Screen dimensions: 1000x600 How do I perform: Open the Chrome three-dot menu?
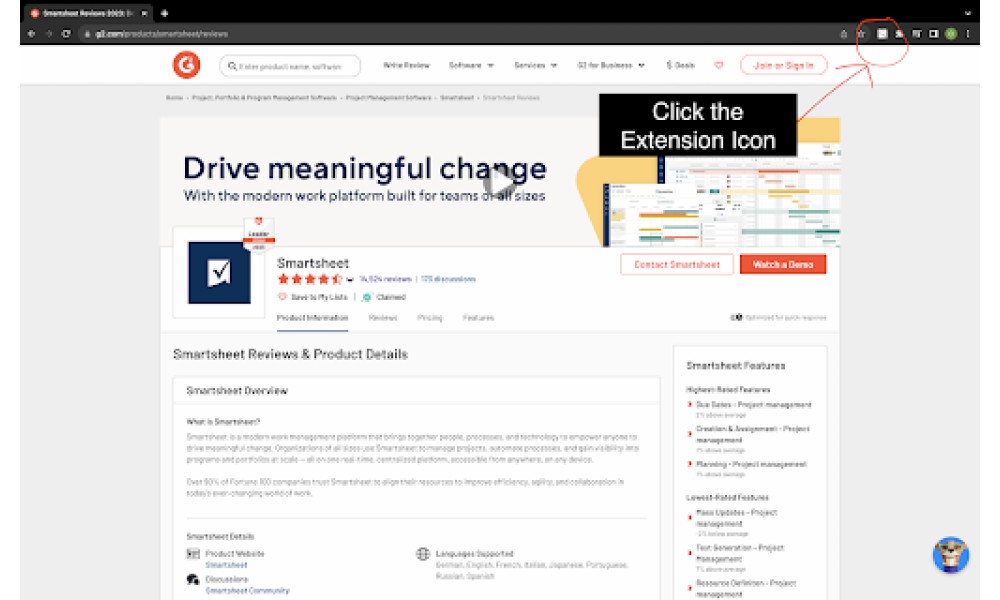tap(968, 34)
